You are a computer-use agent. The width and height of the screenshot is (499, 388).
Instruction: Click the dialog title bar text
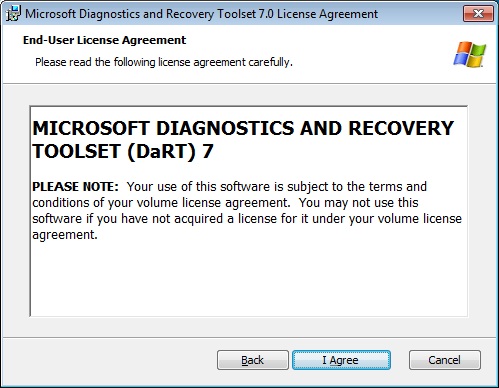pyautogui.click(x=202, y=14)
